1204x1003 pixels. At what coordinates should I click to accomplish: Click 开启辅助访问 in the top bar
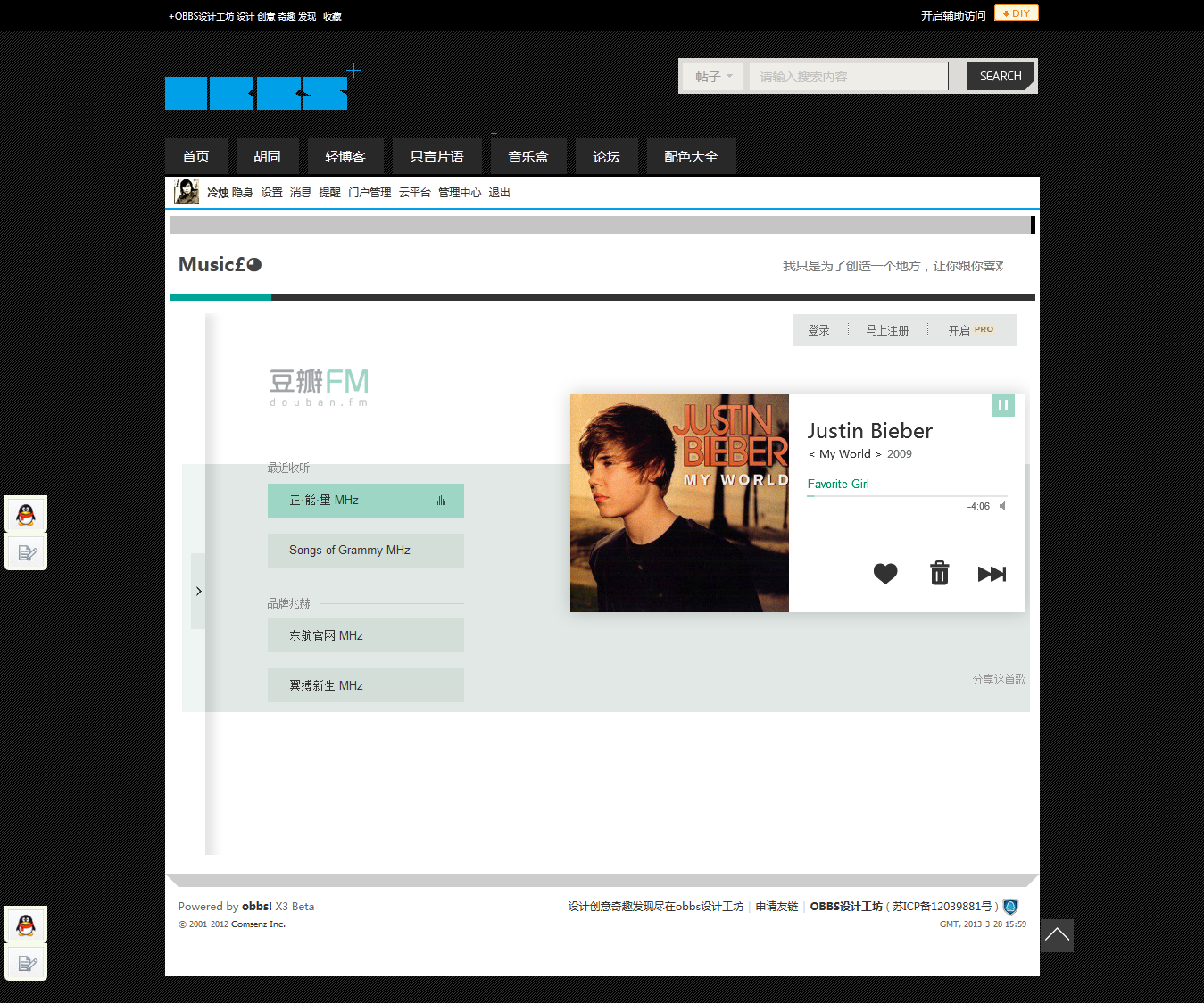953,16
